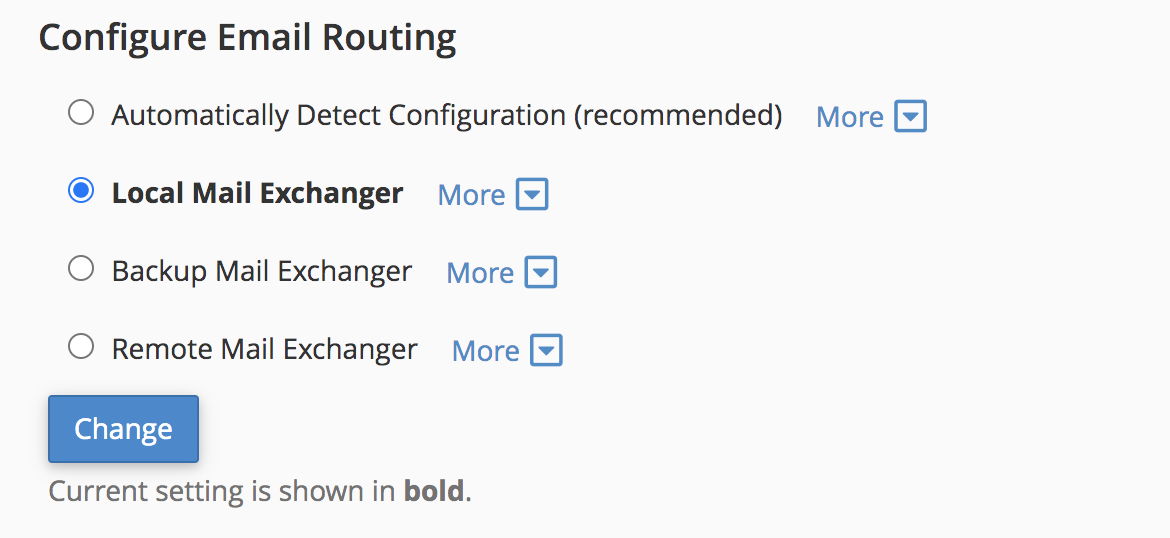Enable the Remote Mail Exchanger radio button
Viewport: 1170px width, 538px height.
click(81, 346)
